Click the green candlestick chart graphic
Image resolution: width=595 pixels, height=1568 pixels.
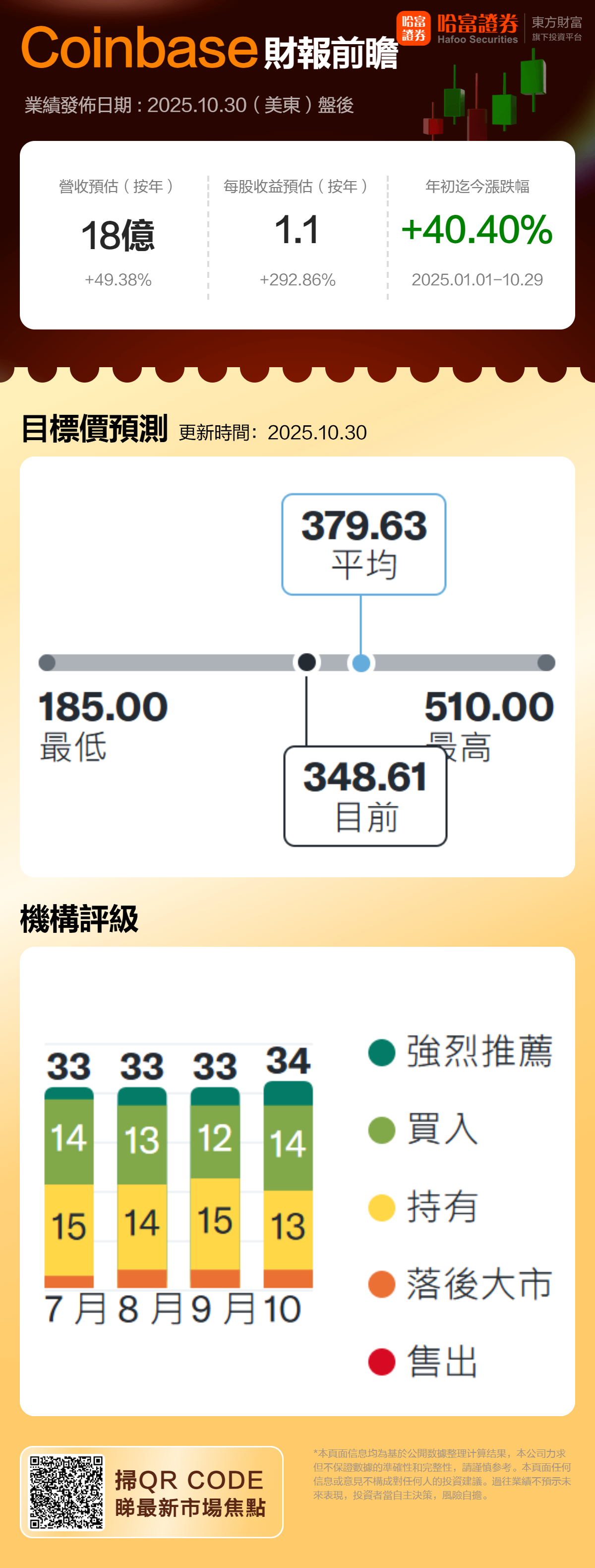487,97
